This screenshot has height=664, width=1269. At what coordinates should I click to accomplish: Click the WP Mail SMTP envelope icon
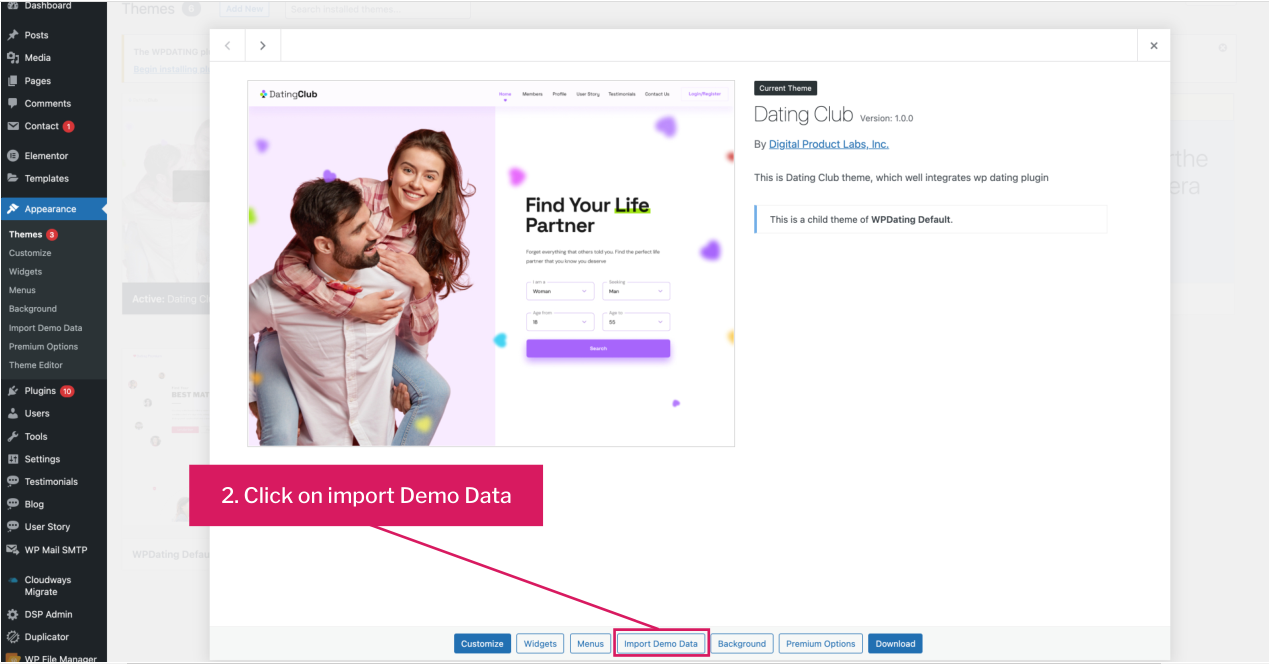pyautogui.click(x=13, y=549)
